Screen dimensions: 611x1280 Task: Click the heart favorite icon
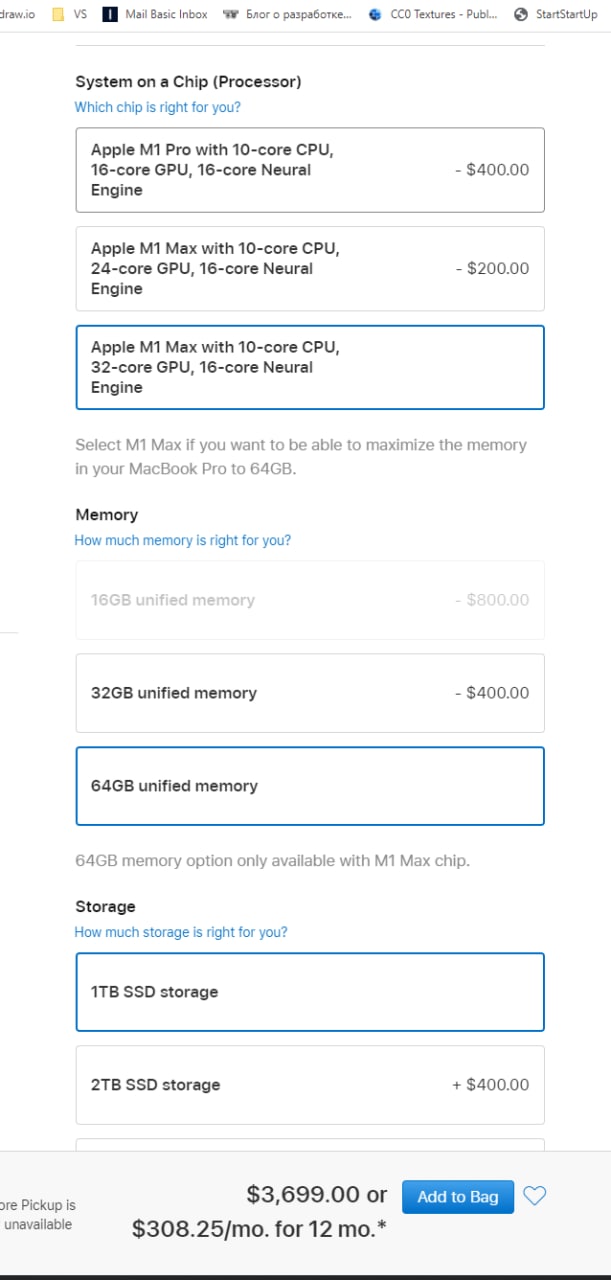535,1196
